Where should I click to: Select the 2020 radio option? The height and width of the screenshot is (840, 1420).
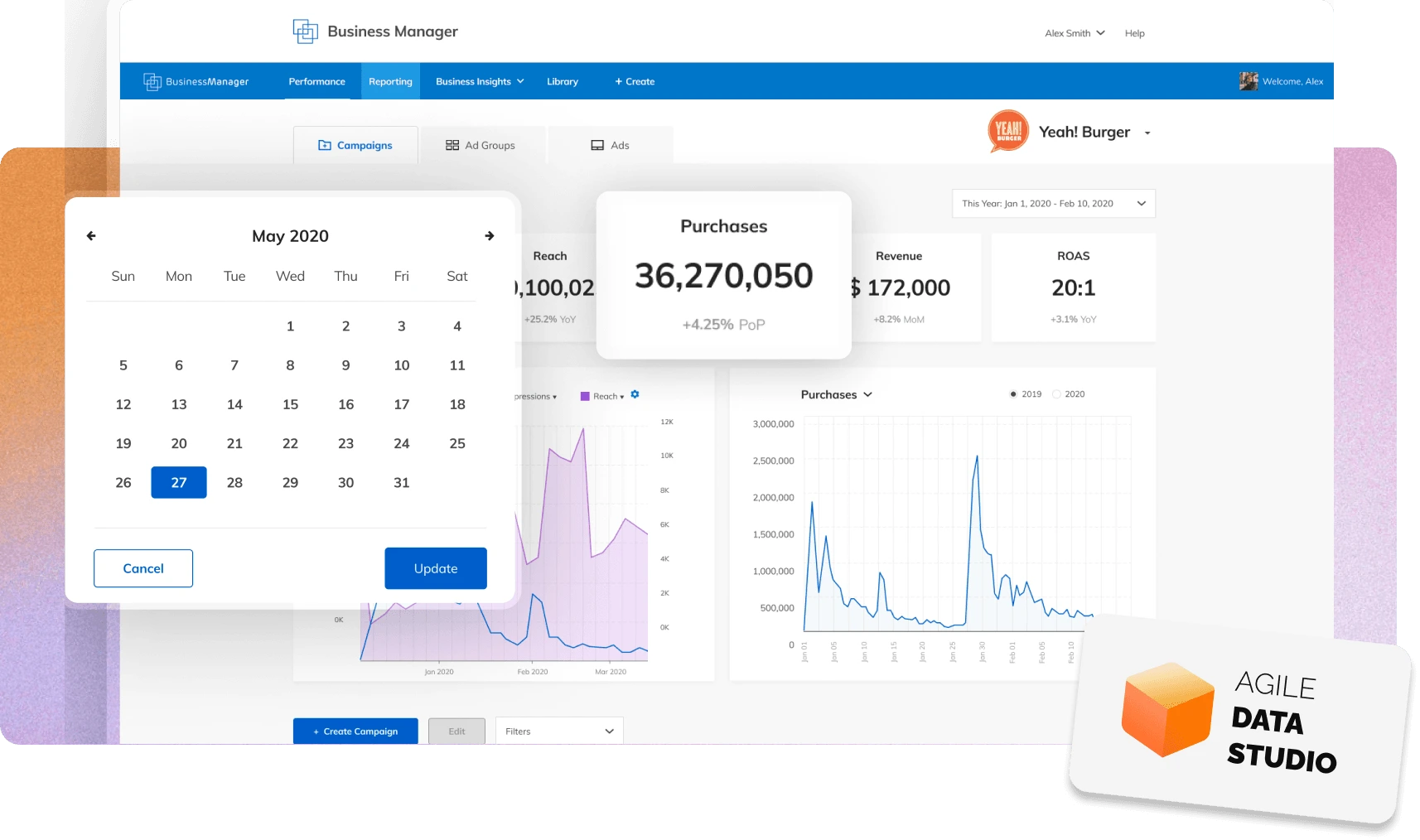[1056, 394]
